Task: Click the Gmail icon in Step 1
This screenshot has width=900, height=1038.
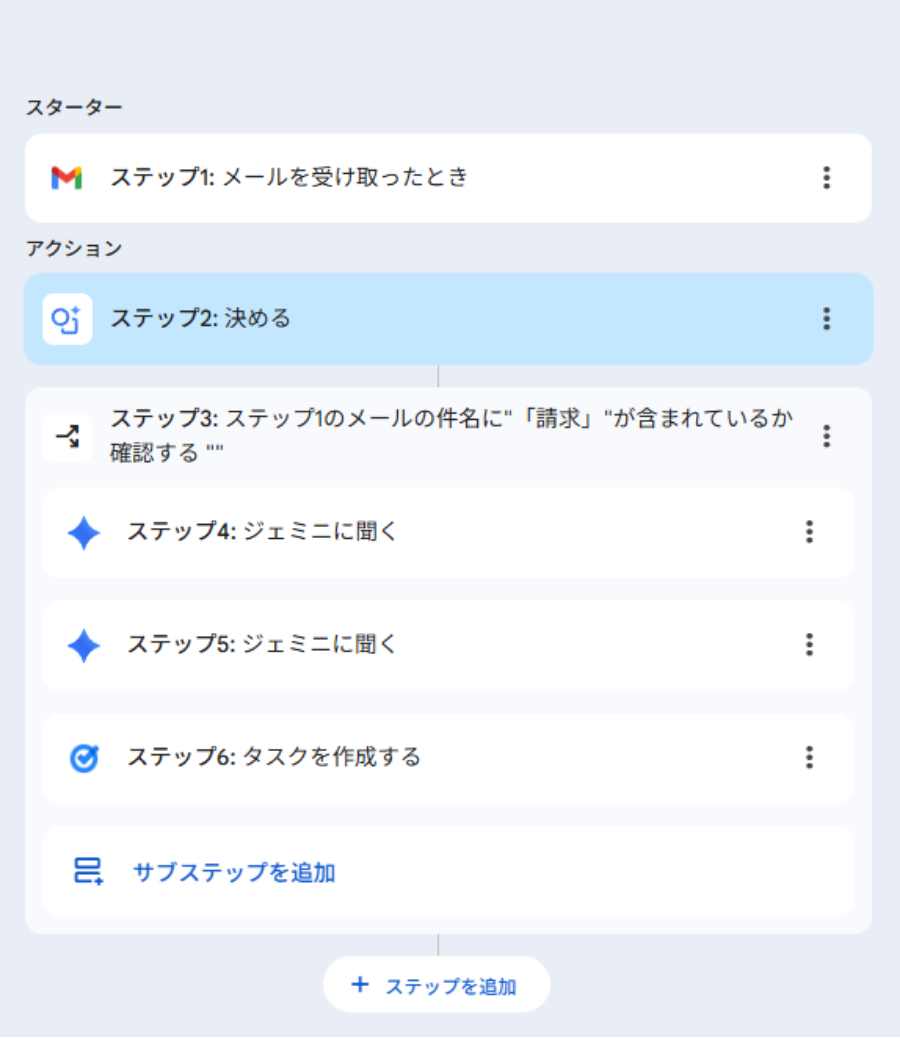Action: tap(66, 178)
